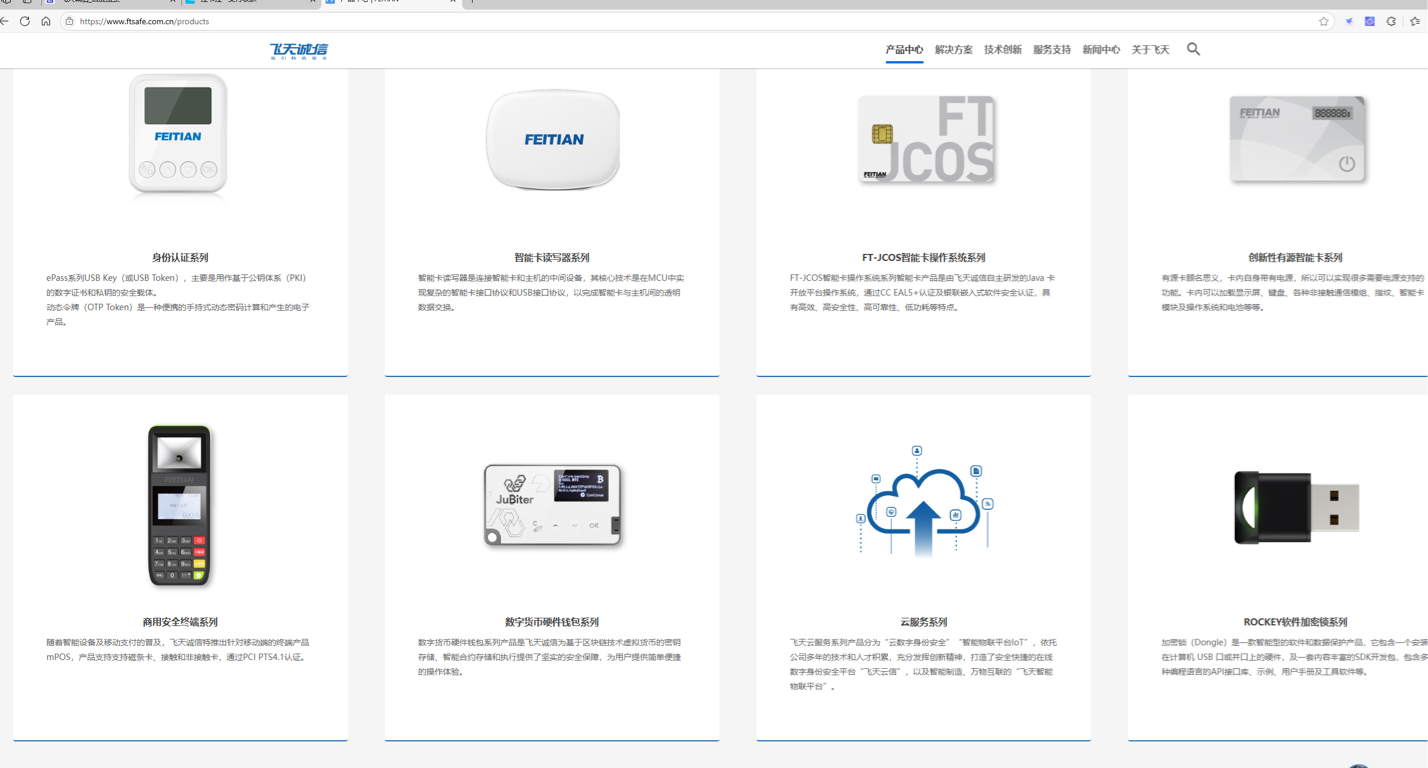Click the FT-JCOS智能卡操作系统 description paragraph
Image resolution: width=1428 pixels, height=768 pixels.
pyautogui.click(x=922, y=292)
